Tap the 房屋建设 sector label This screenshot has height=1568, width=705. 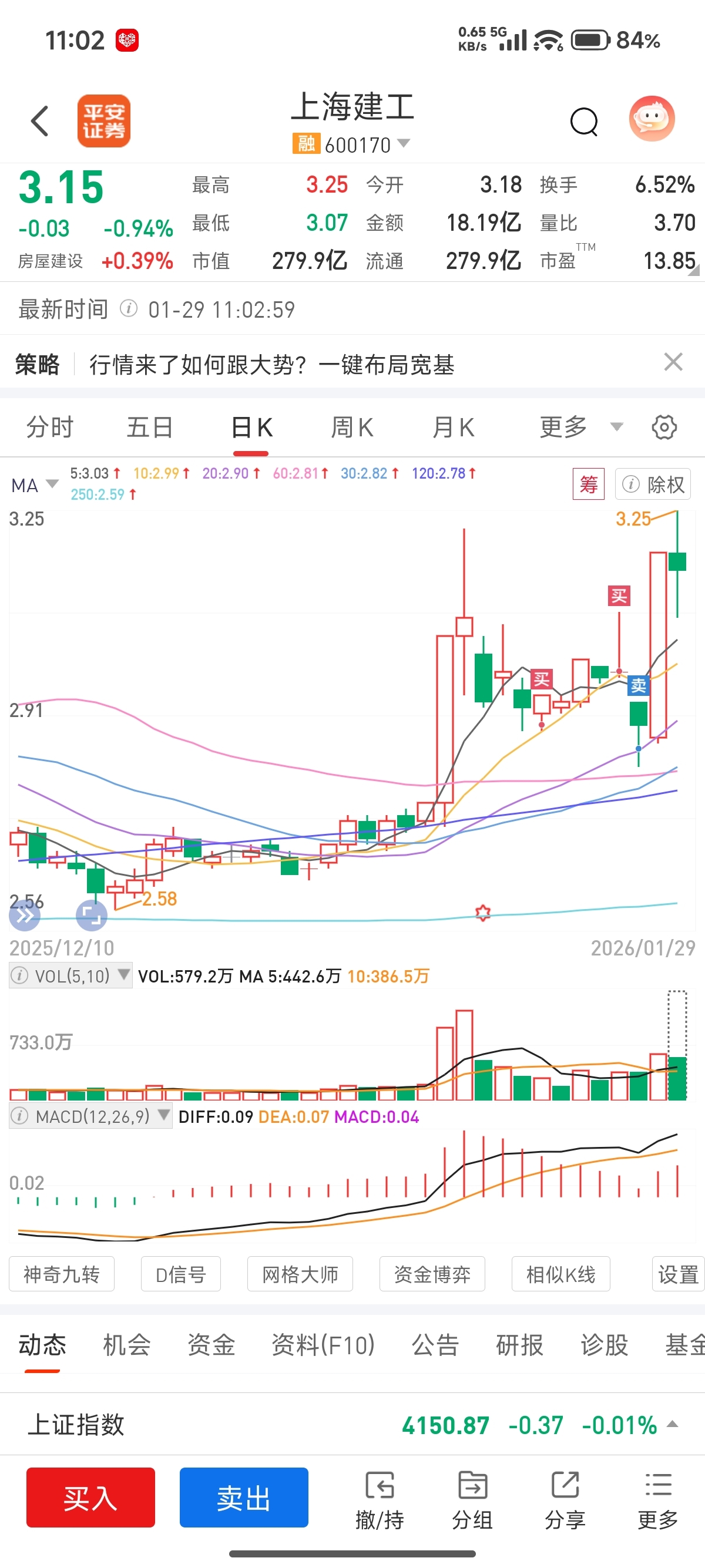[x=50, y=261]
